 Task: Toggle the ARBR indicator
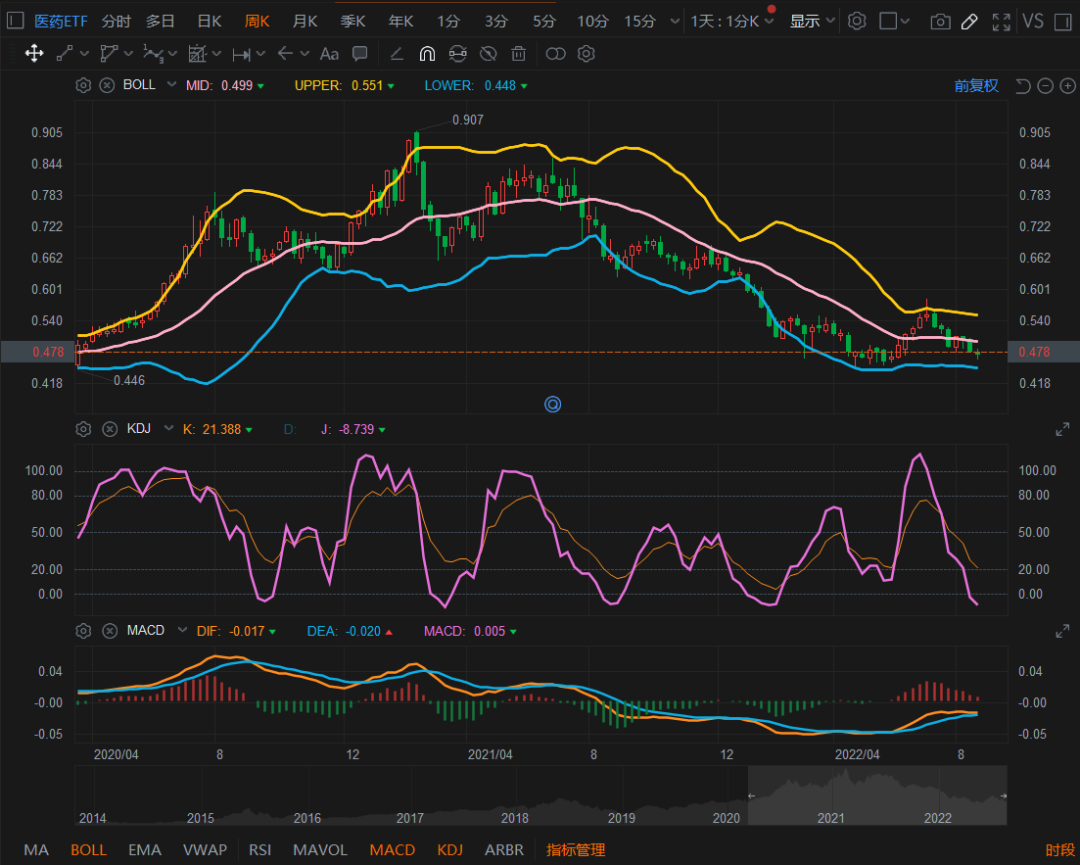click(504, 850)
